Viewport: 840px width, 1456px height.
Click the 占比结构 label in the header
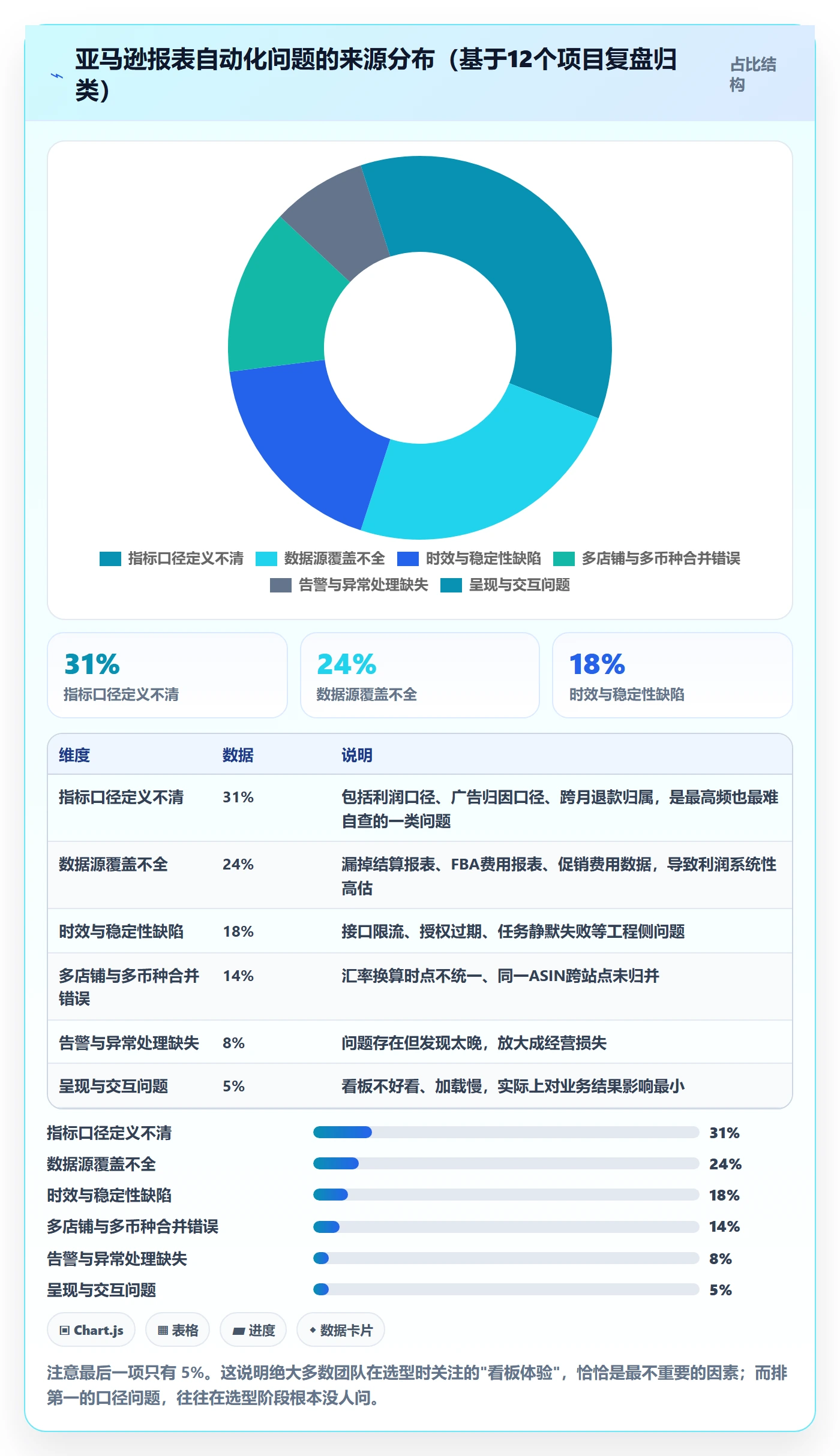tap(753, 74)
